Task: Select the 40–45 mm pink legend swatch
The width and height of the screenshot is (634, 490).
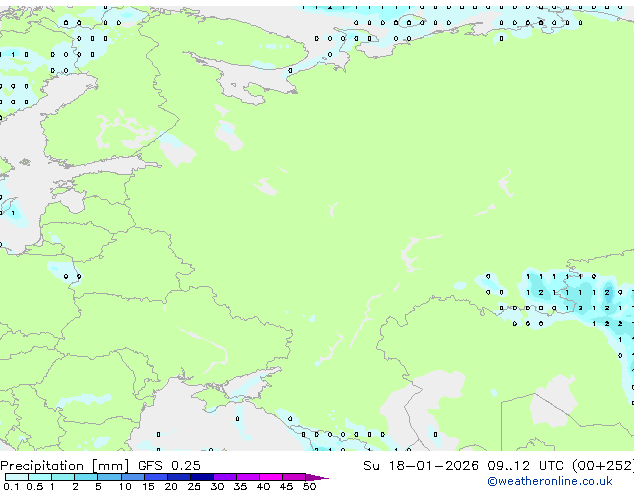Action: pos(271,477)
